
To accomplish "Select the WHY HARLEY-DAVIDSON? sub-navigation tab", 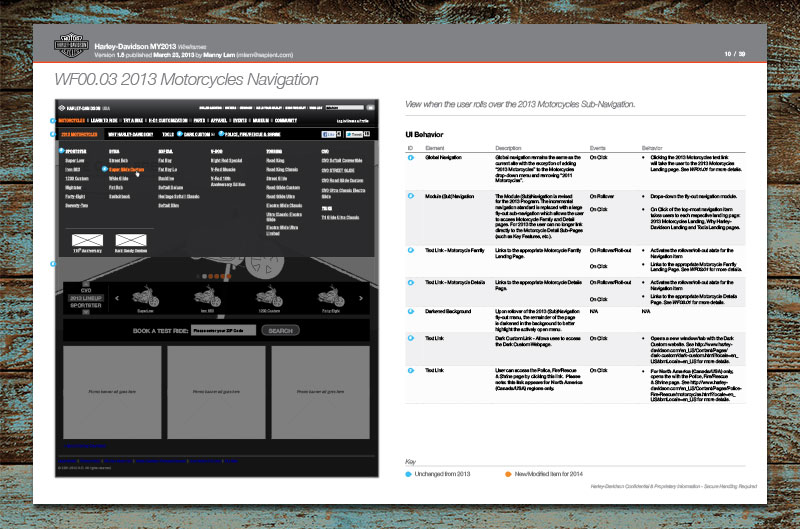I will (131, 134).
